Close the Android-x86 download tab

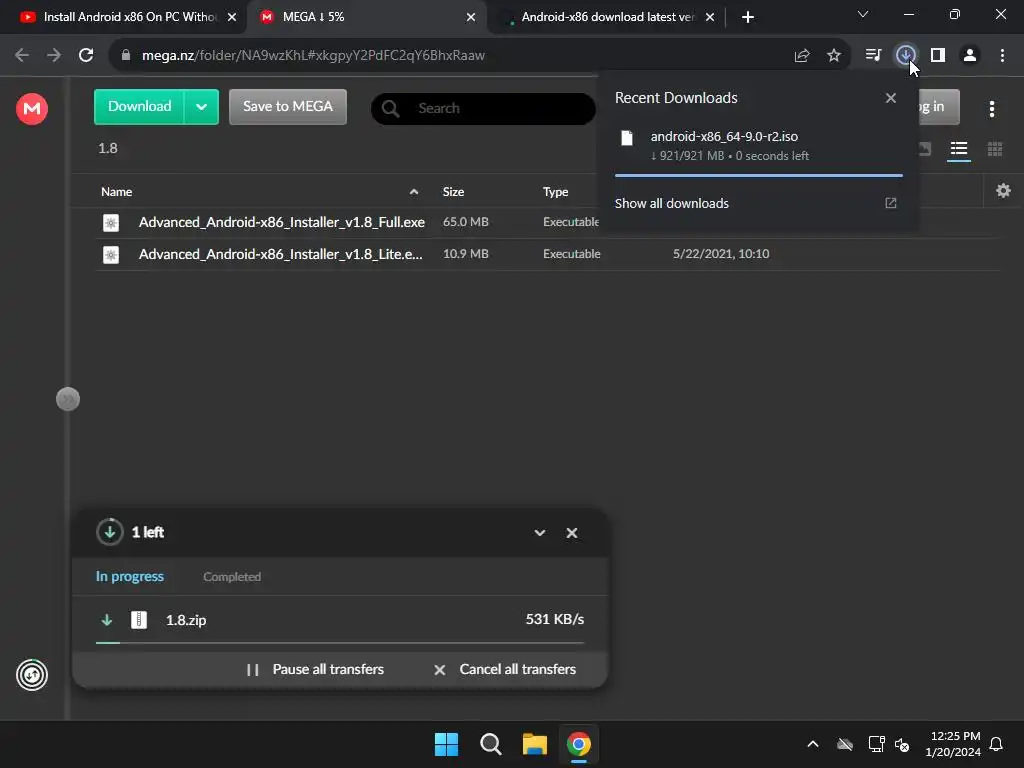(709, 17)
